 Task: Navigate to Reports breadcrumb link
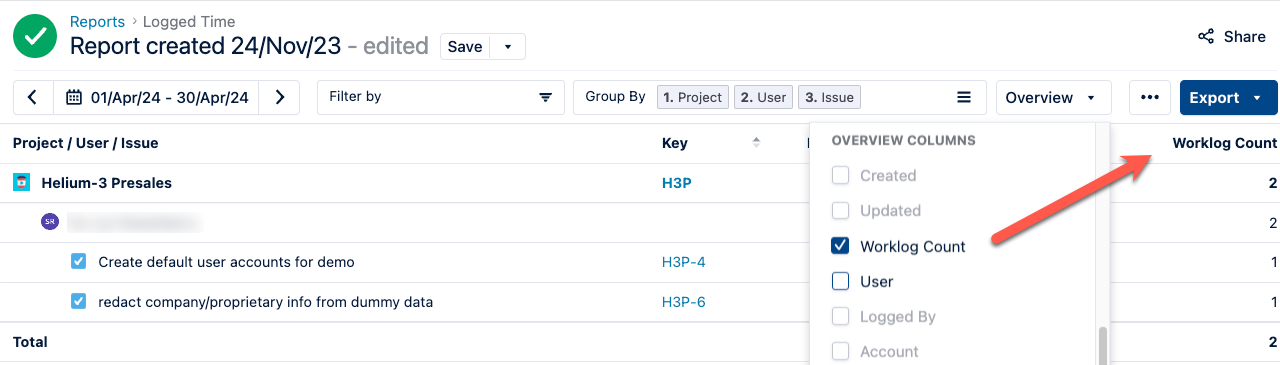(x=97, y=21)
